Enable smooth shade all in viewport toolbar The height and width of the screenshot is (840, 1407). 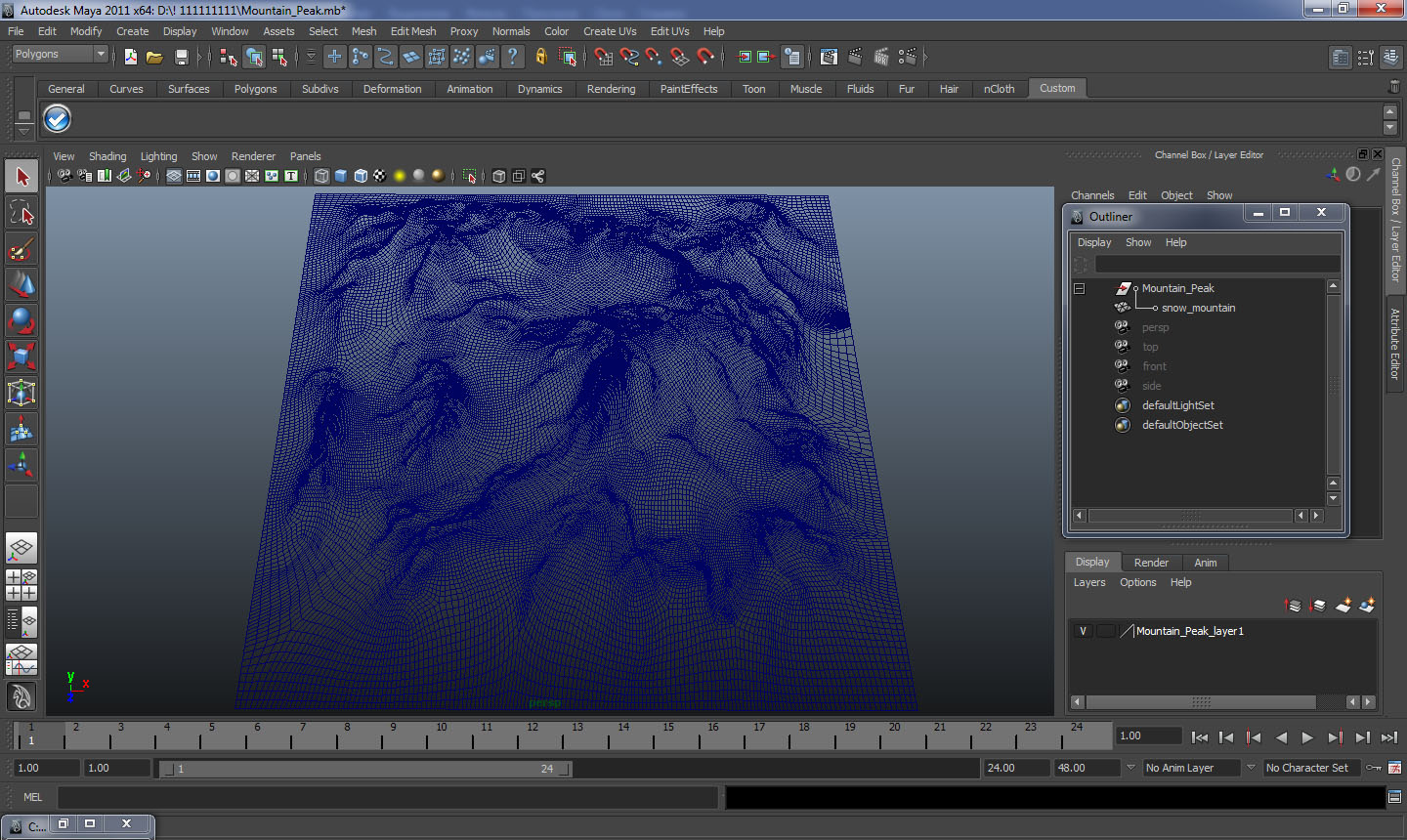(341, 176)
